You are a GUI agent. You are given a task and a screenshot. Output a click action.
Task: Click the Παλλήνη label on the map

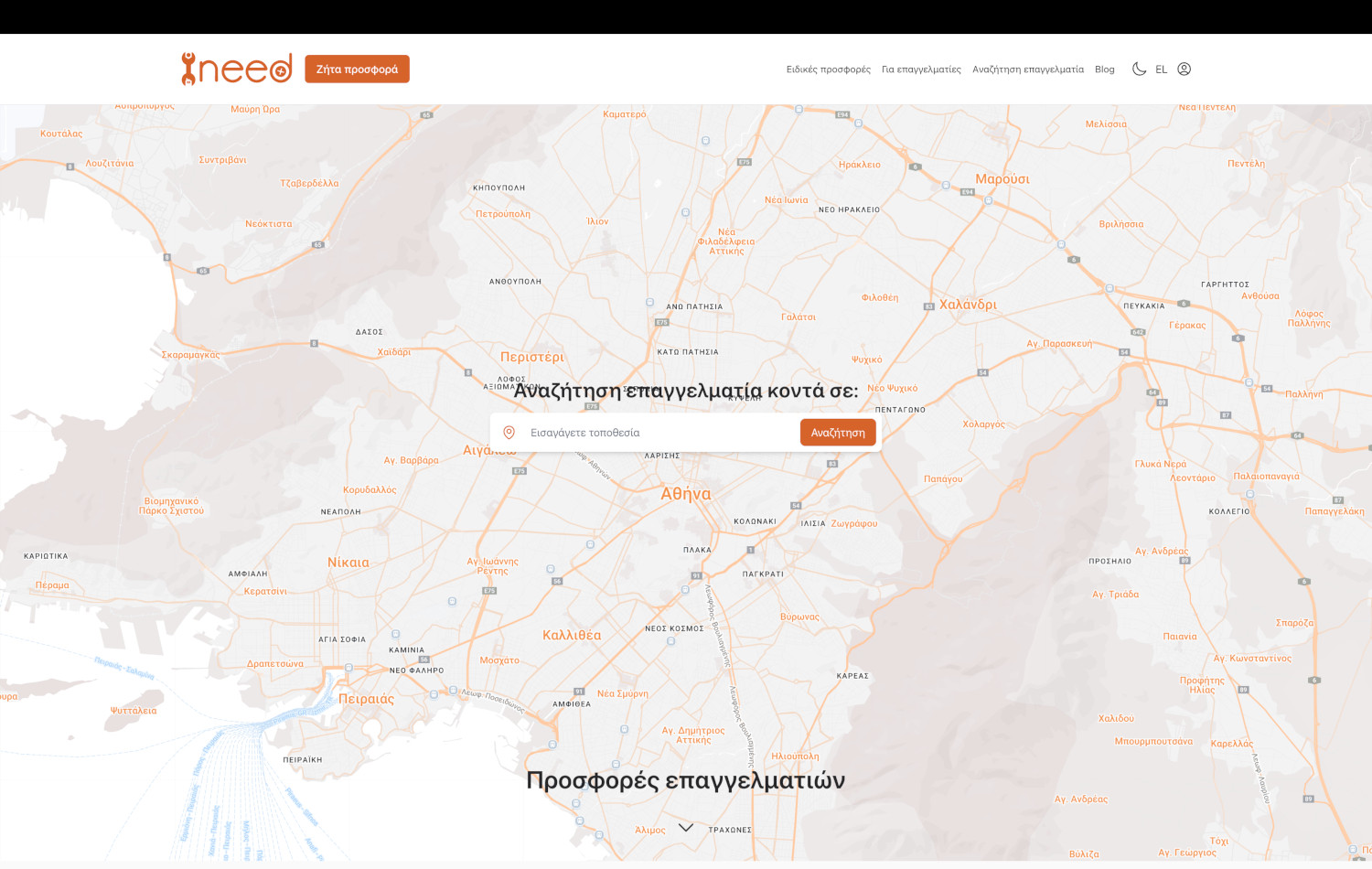tap(1304, 394)
